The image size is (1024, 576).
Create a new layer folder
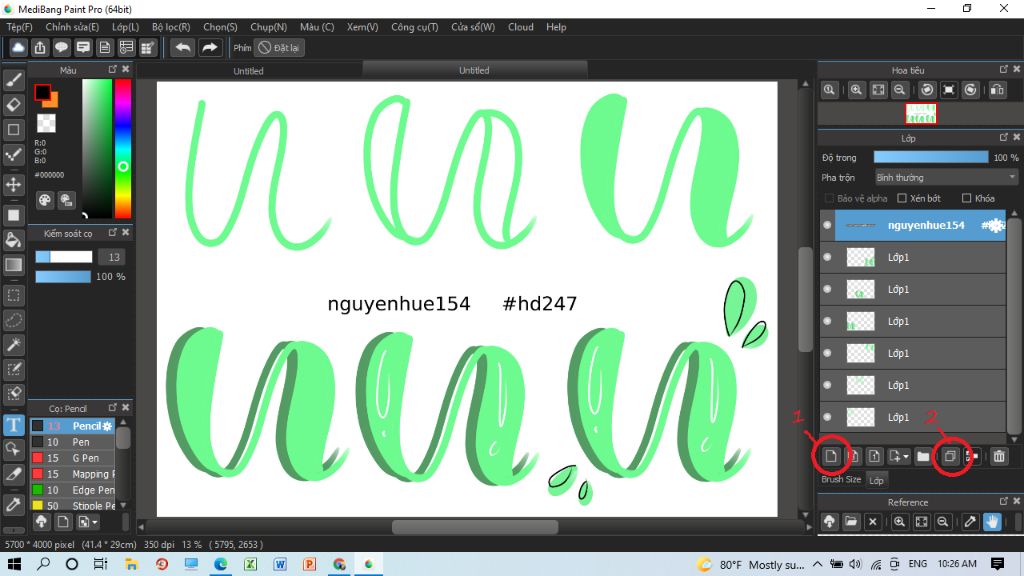coord(923,456)
